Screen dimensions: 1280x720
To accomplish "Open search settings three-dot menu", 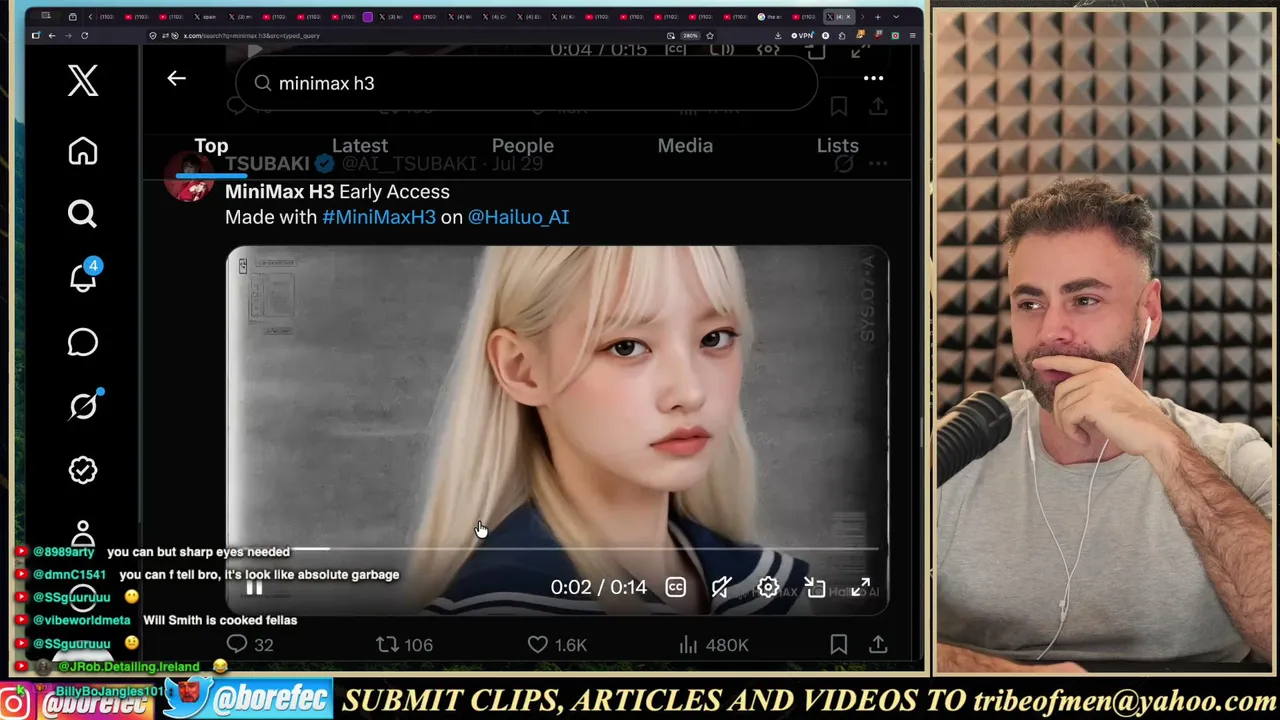I will (x=873, y=78).
